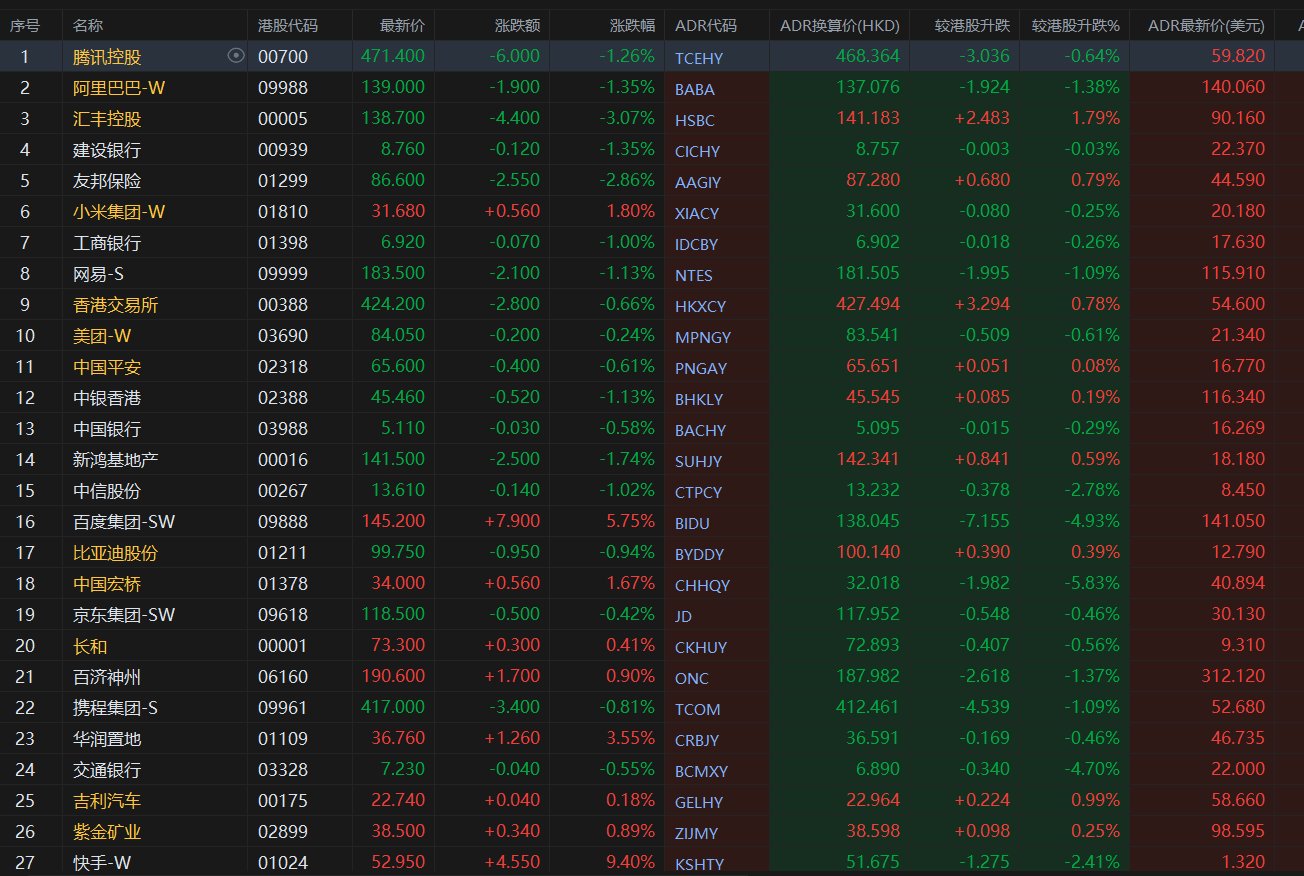Image resolution: width=1304 pixels, height=876 pixels.
Task: Select the ADR code TCOM
Action: pyautogui.click(x=698, y=710)
